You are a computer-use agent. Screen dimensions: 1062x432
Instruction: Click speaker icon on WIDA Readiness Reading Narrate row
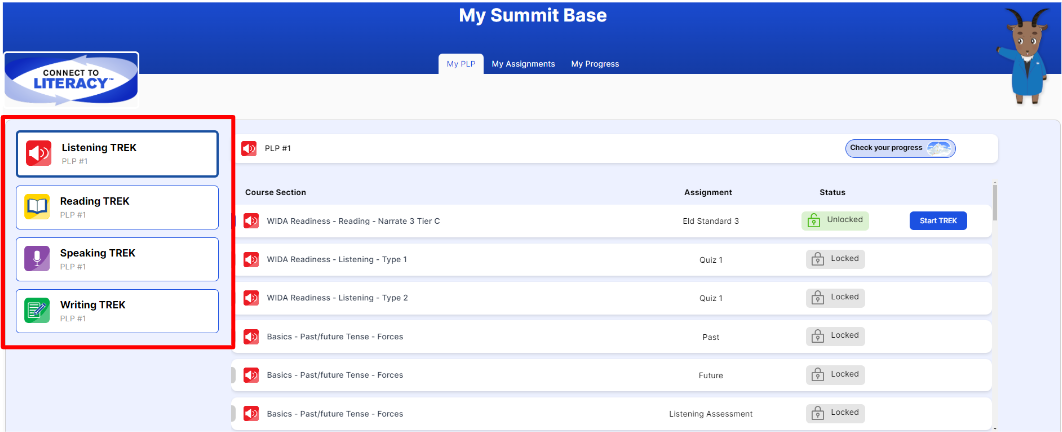251,221
